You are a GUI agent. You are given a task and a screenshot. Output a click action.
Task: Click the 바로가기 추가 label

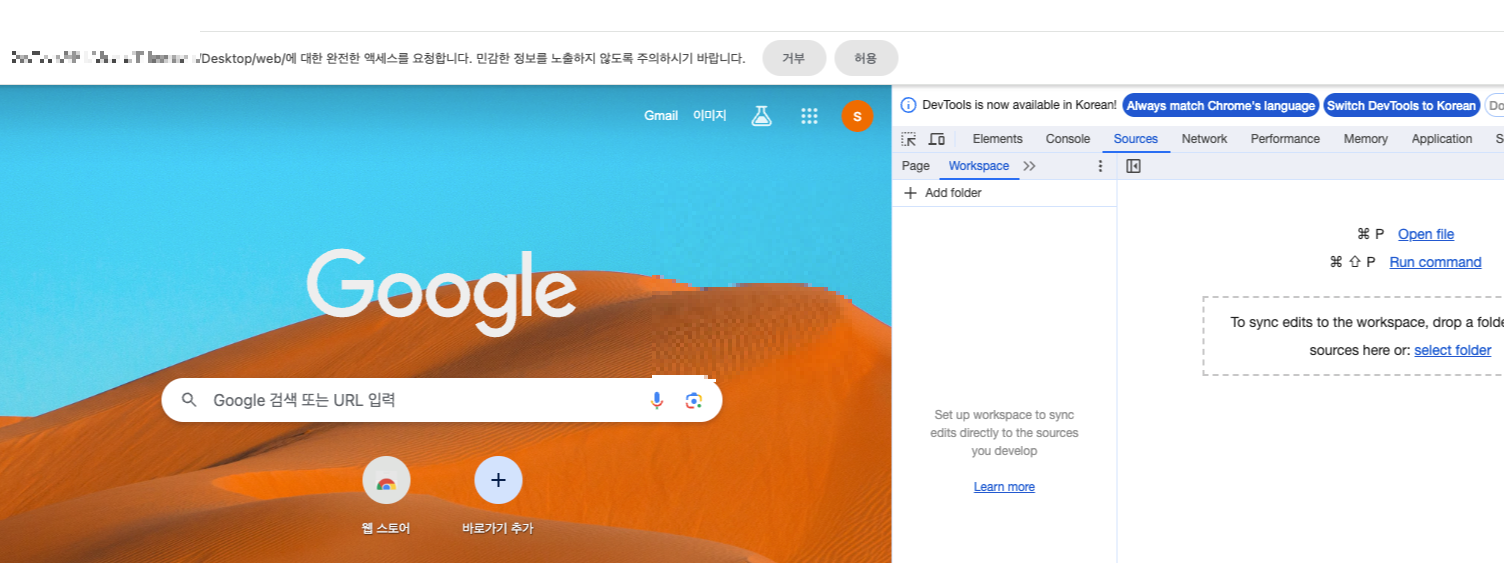498,528
